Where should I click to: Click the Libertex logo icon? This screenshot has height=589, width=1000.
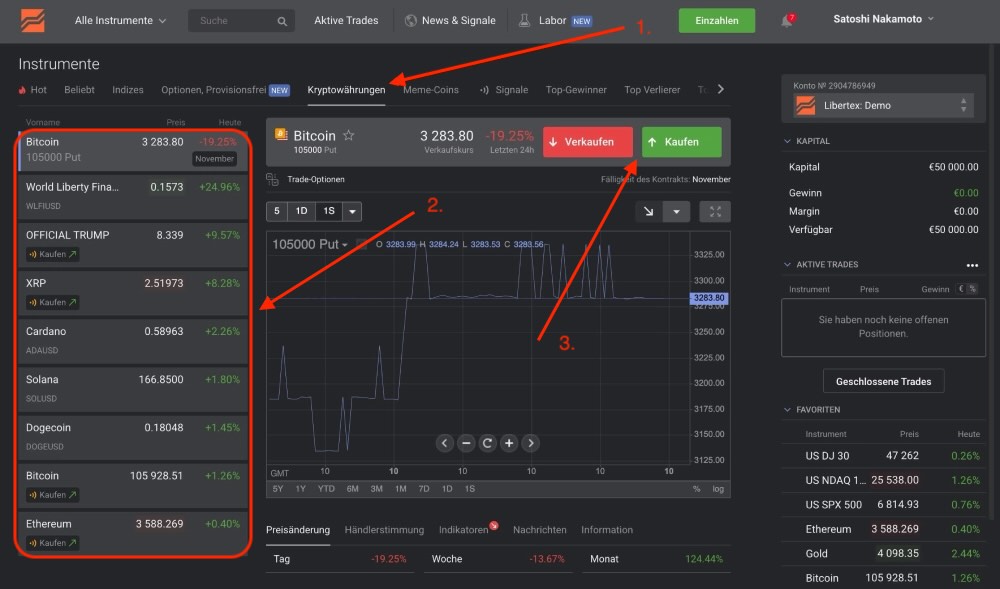[33, 20]
